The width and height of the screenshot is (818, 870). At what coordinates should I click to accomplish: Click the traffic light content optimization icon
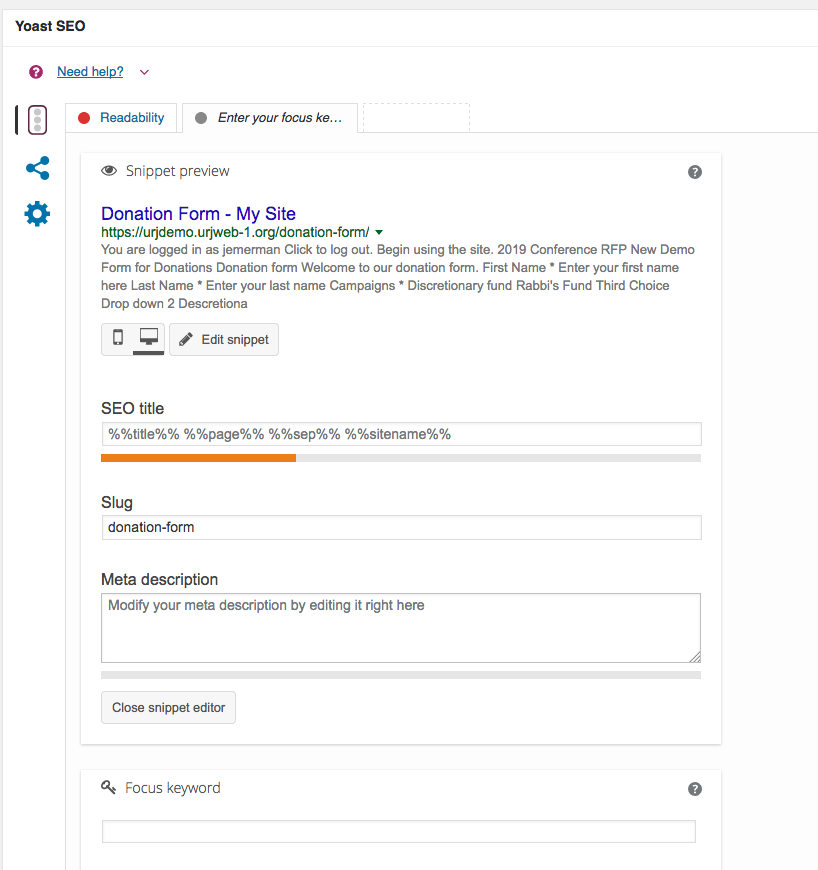pos(37,120)
